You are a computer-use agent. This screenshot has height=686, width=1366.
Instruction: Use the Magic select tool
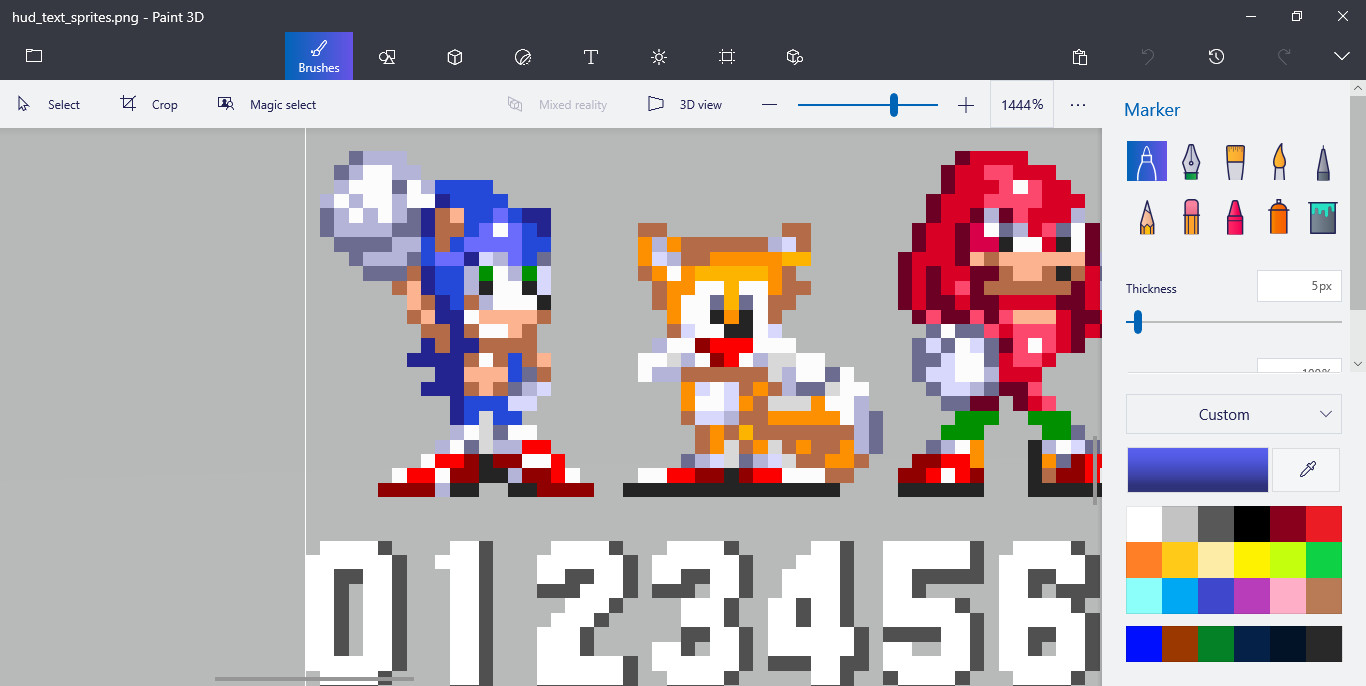(x=266, y=104)
